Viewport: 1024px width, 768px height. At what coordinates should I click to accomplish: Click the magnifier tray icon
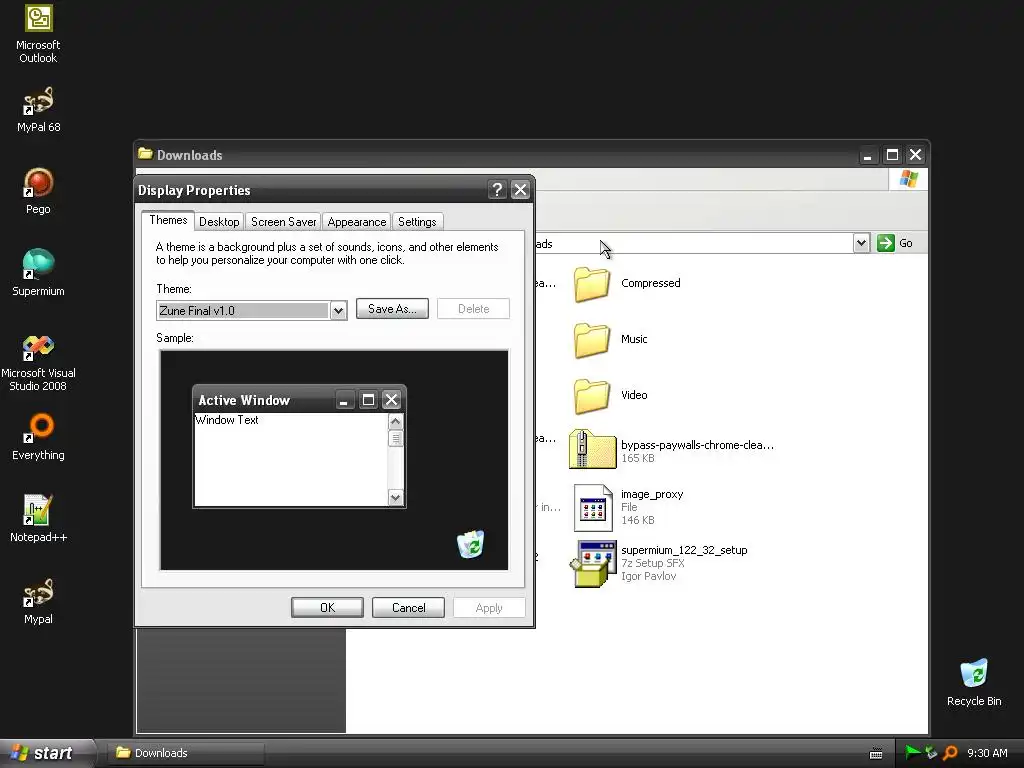(x=951, y=753)
